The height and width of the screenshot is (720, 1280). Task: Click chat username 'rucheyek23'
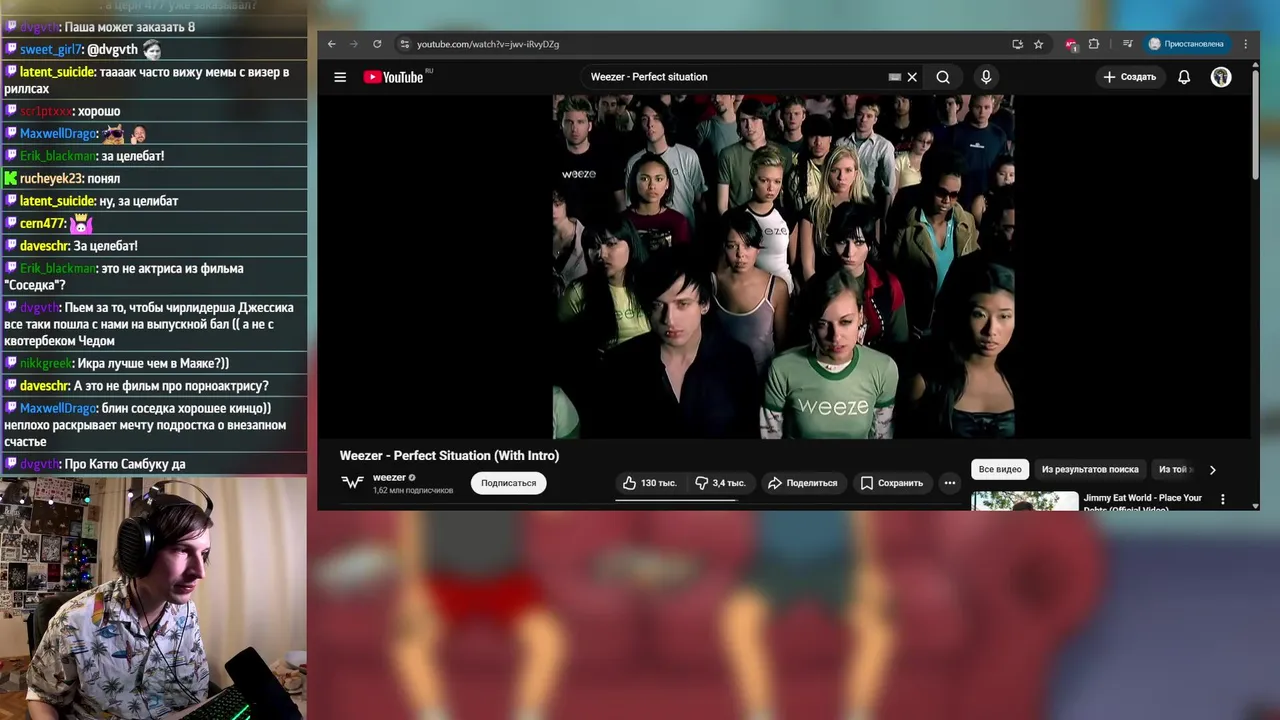pos(52,179)
